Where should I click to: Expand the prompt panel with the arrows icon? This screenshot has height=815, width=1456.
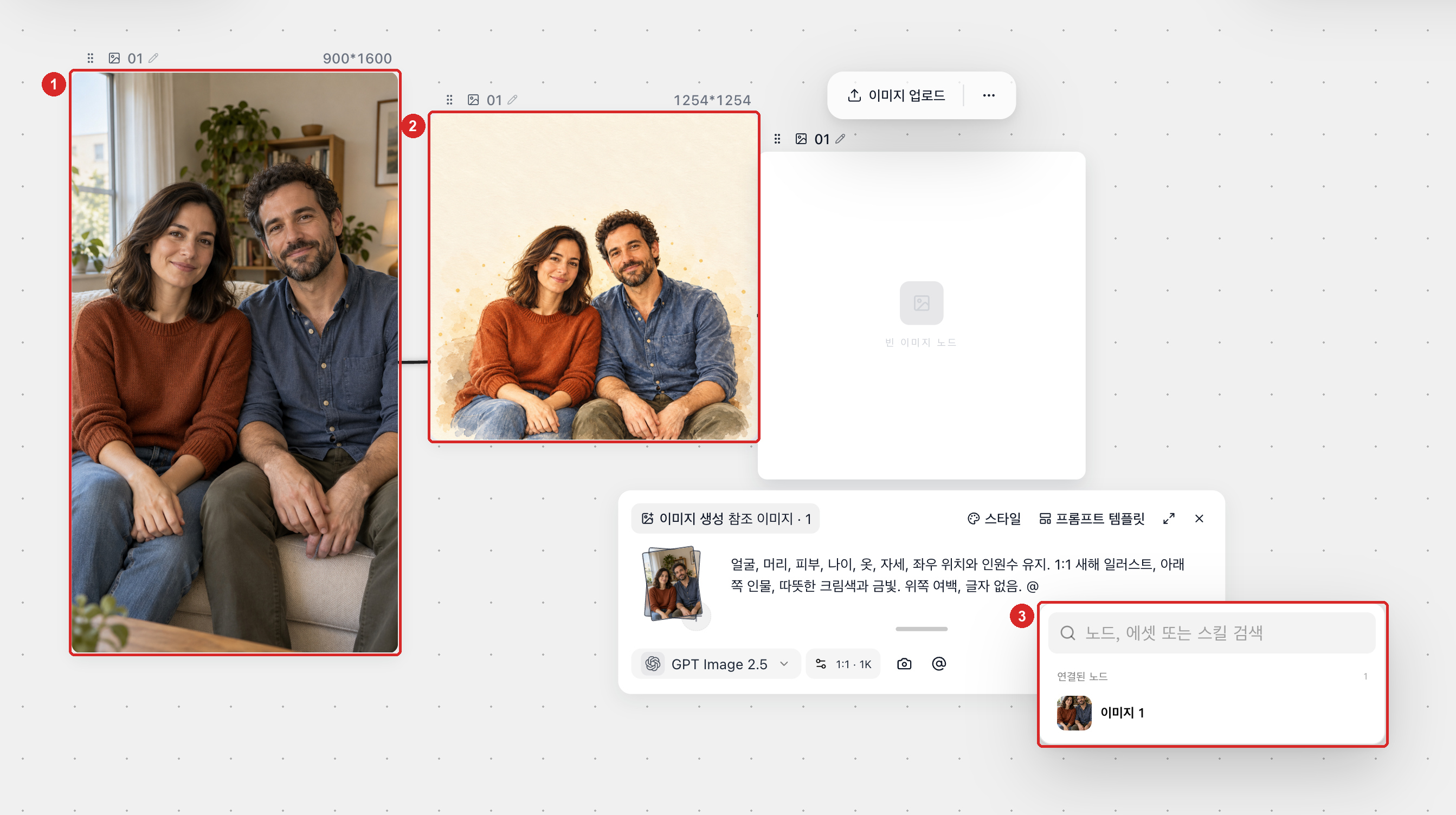click(x=1169, y=519)
